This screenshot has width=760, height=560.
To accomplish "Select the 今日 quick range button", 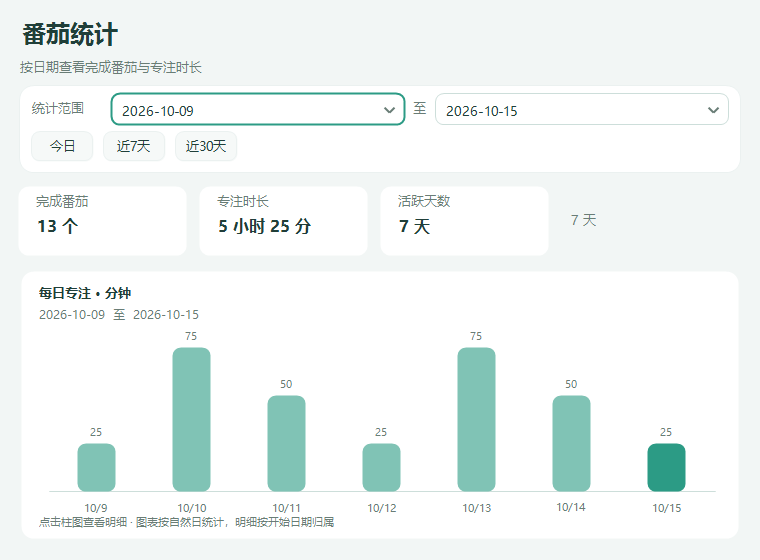I will [62, 146].
